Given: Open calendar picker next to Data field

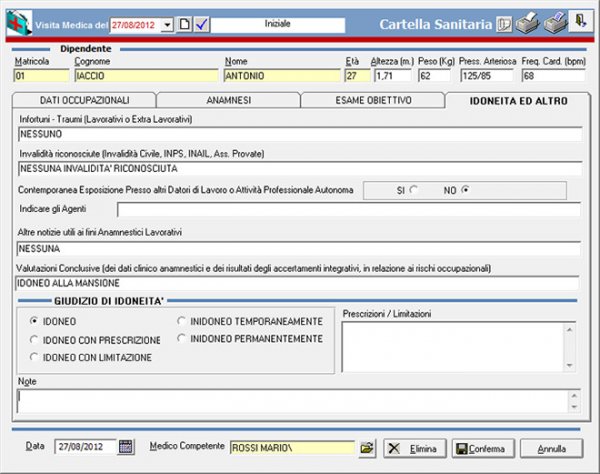Looking at the screenshot, I should pyautogui.click(x=126, y=446).
